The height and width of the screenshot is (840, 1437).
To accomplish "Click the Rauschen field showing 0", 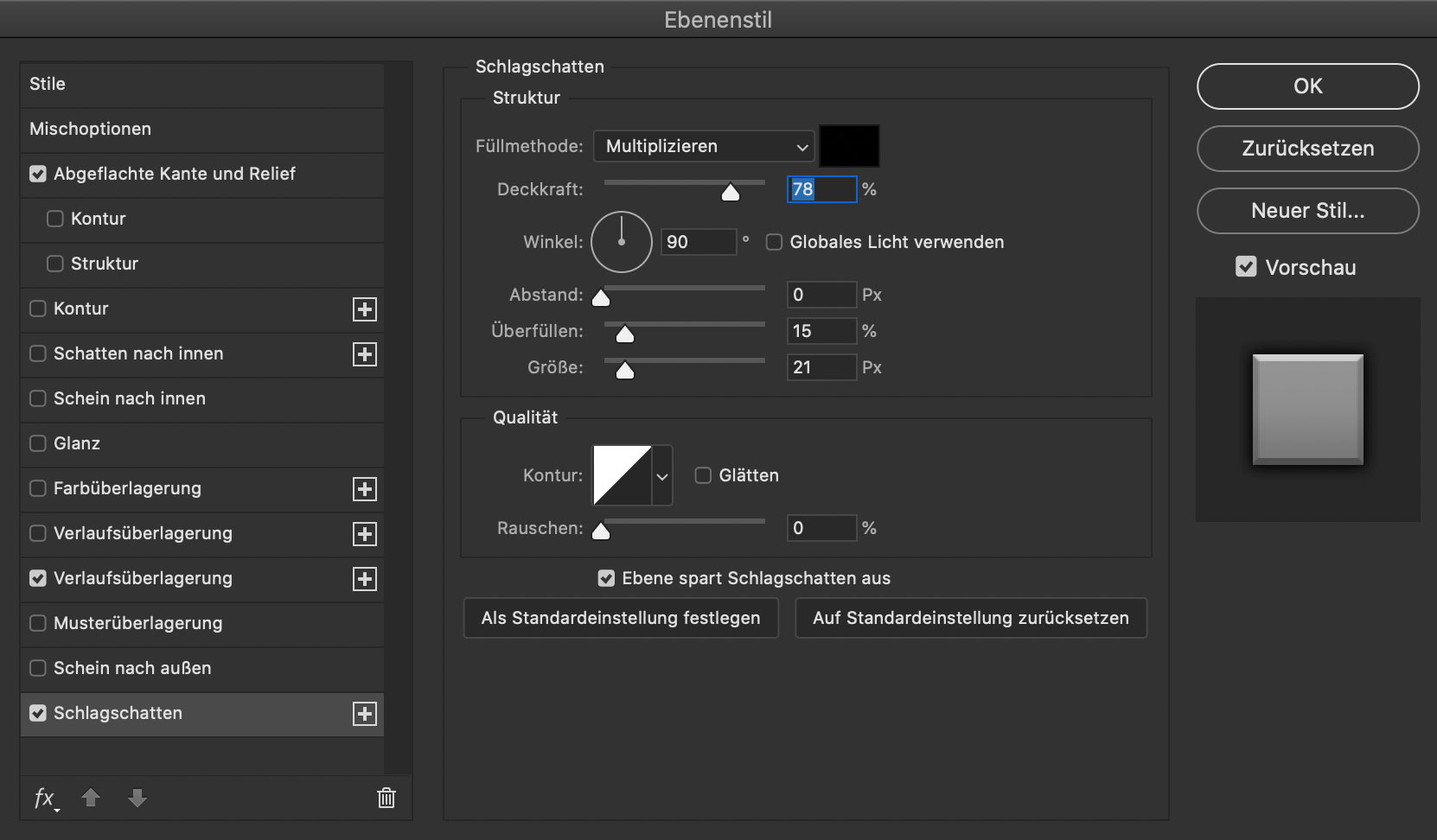I will (821, 528).
